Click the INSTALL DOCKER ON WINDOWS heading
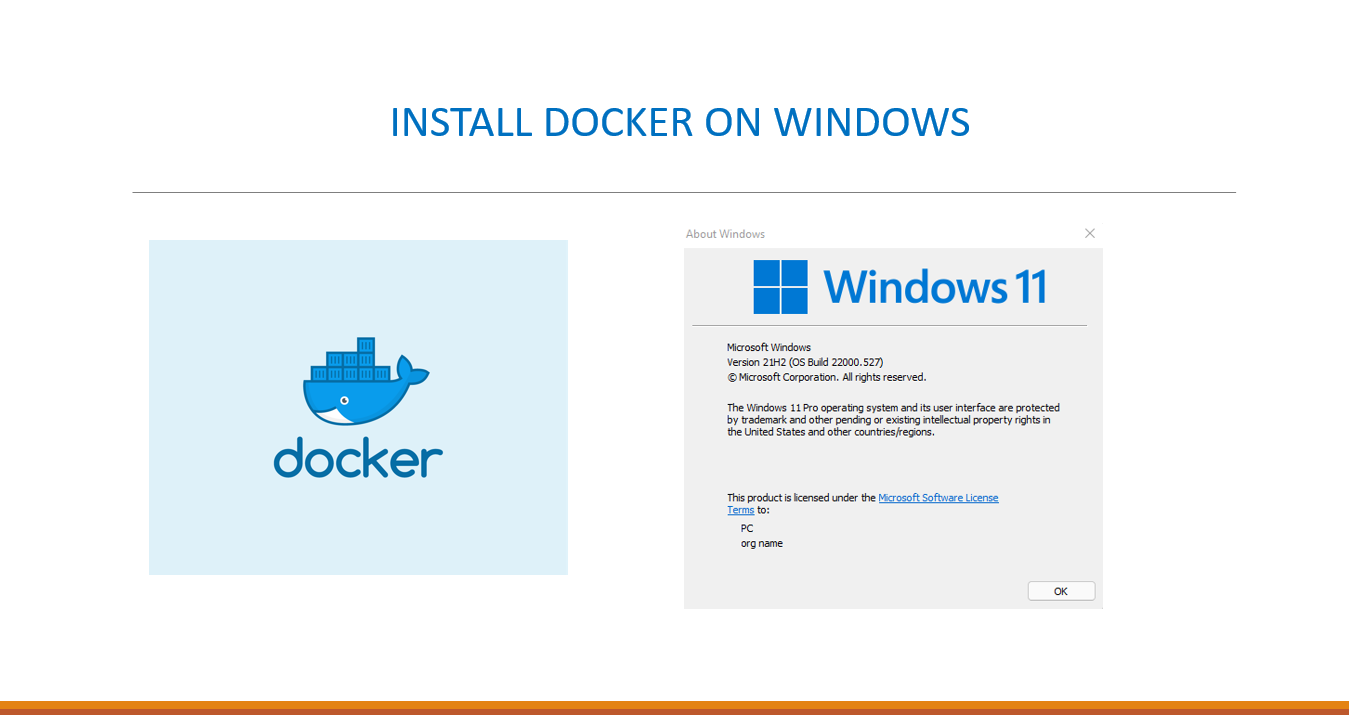Image resolution: width=1349 pixels, height=715 pixels. click(681, 122)
